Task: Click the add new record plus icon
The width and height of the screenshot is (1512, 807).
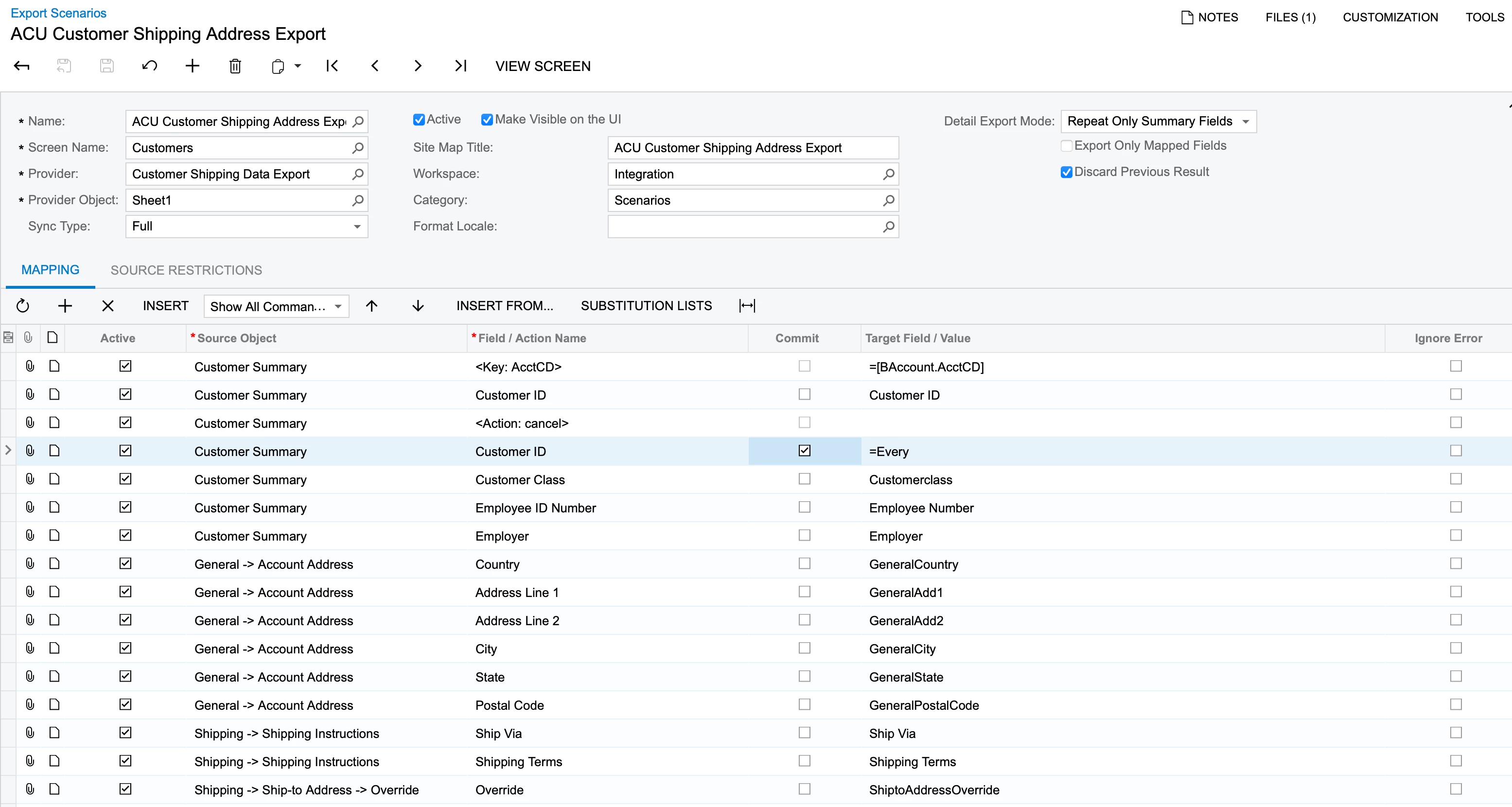Action: 192,66
